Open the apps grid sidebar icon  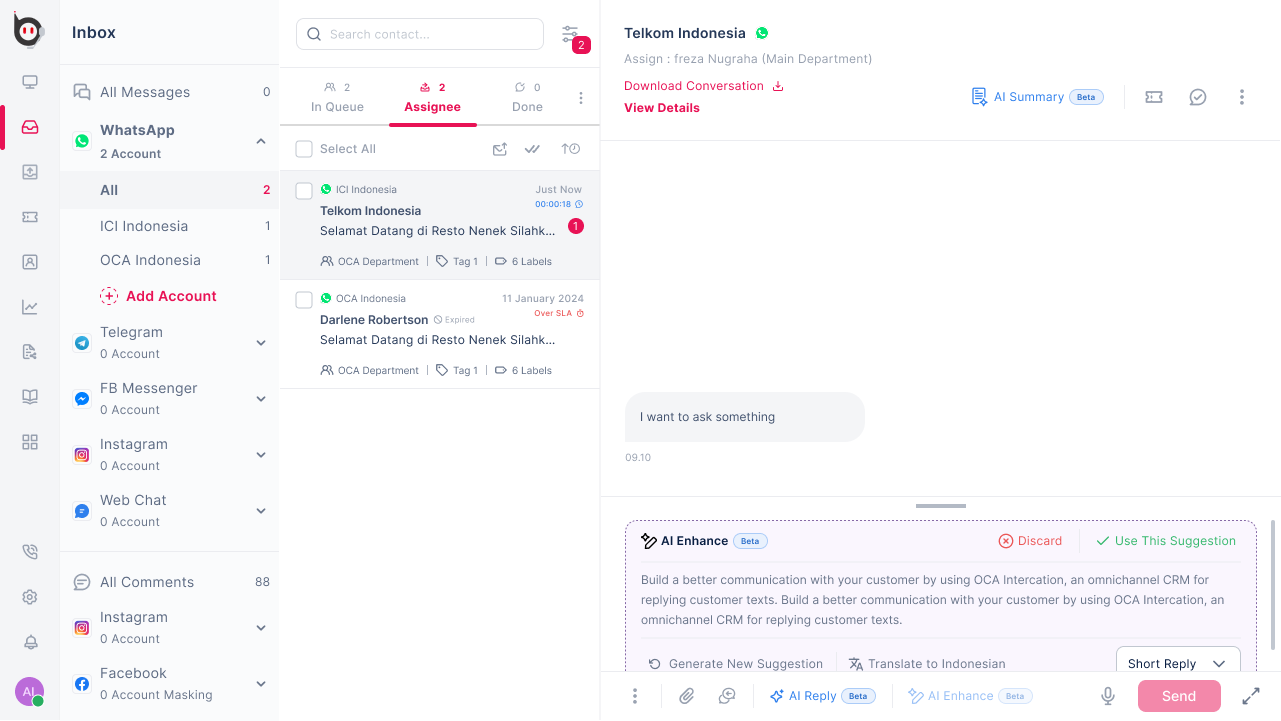(x=30, y=442)
